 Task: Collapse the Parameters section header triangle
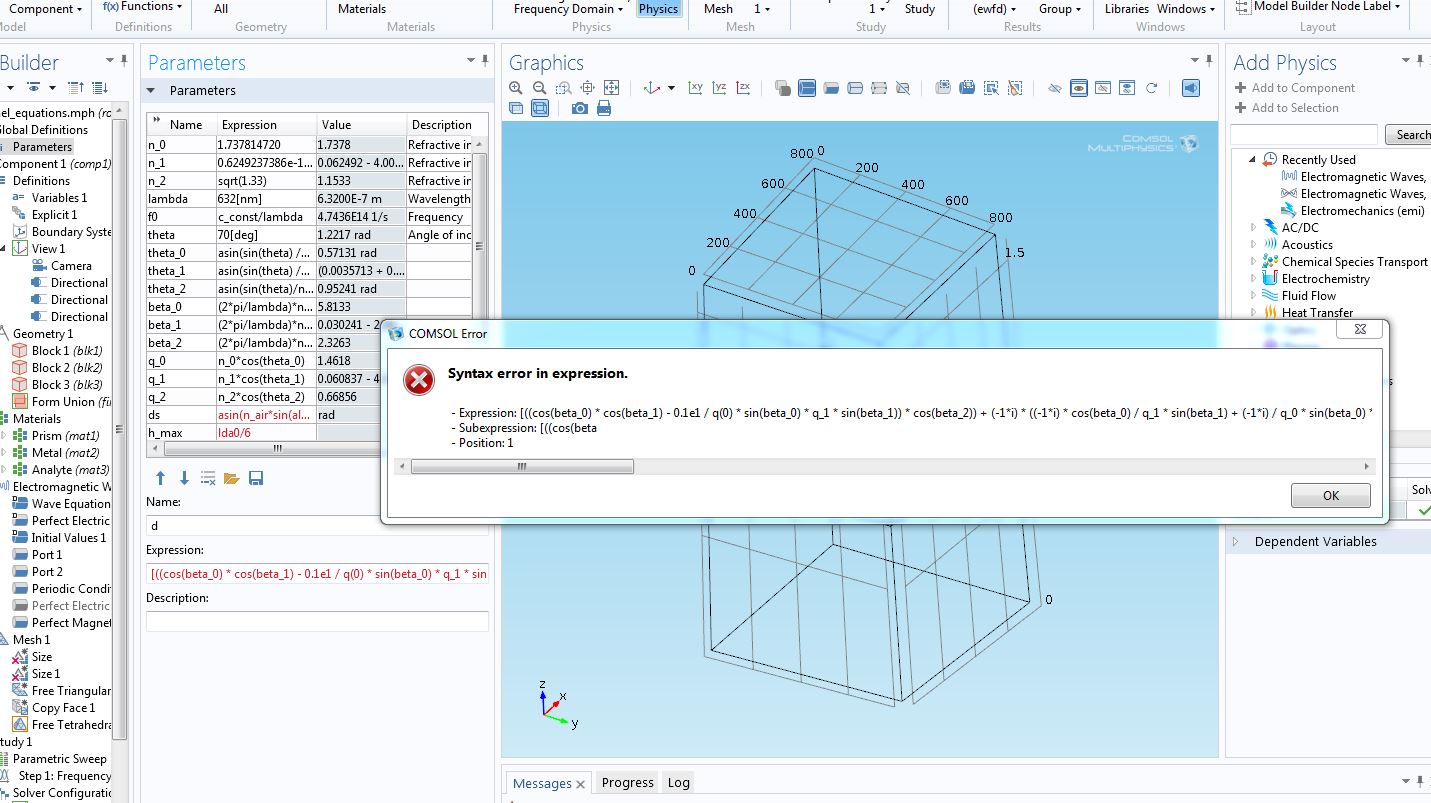pos(152,90)
